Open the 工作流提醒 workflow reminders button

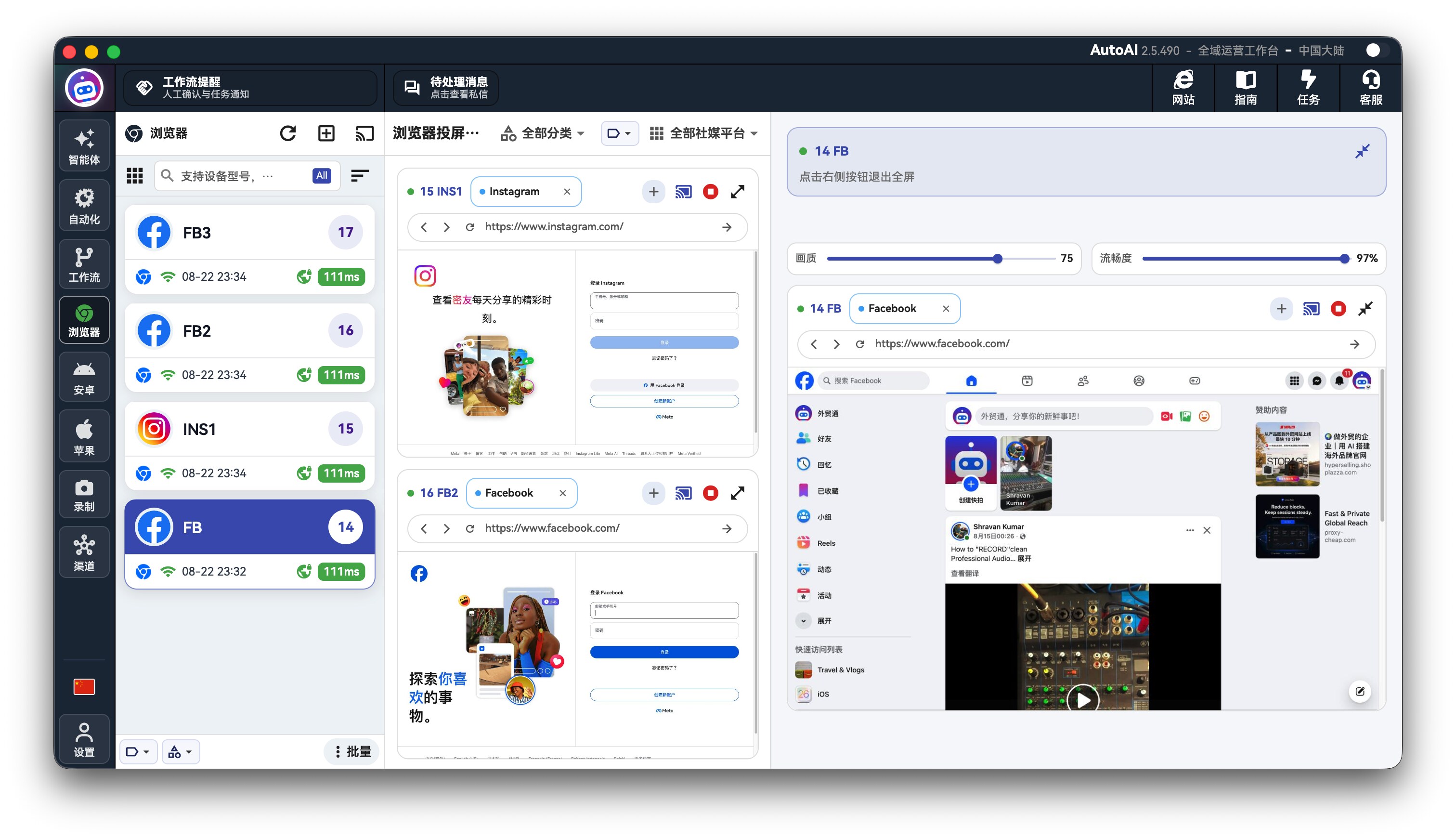point(251,88)
